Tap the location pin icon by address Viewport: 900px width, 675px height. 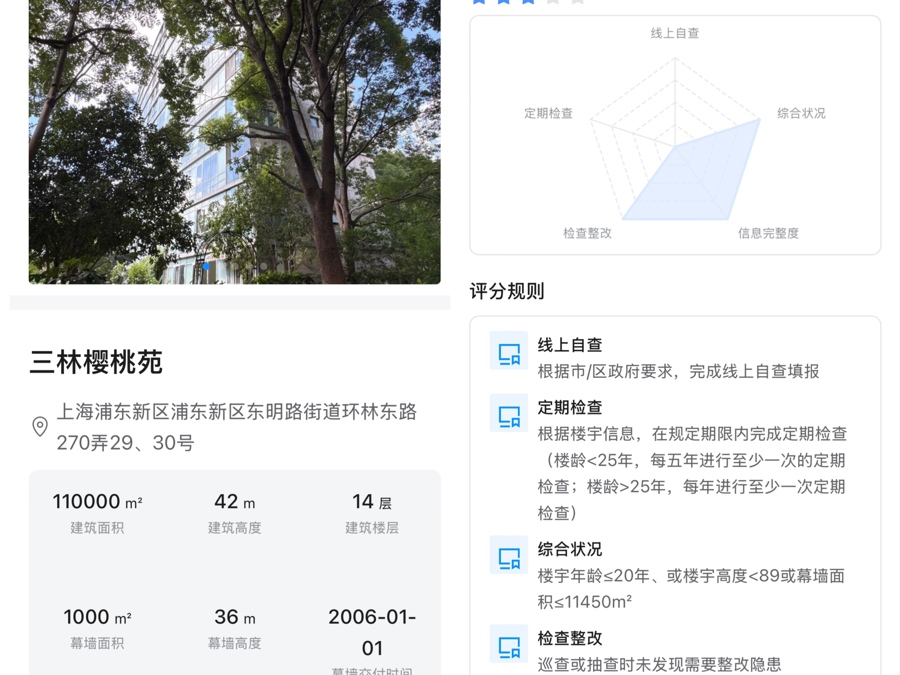click(x=40, y=427)
